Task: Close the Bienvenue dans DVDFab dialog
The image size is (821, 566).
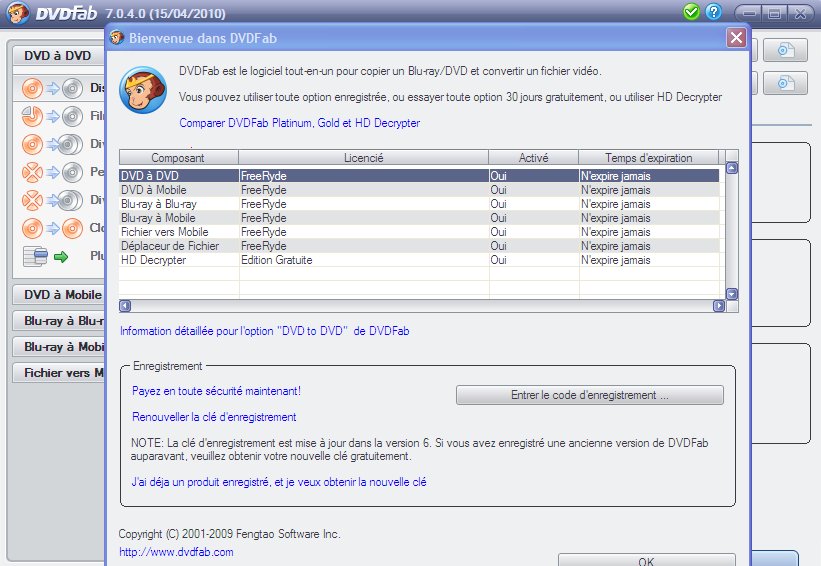Action: click(736, 38)
